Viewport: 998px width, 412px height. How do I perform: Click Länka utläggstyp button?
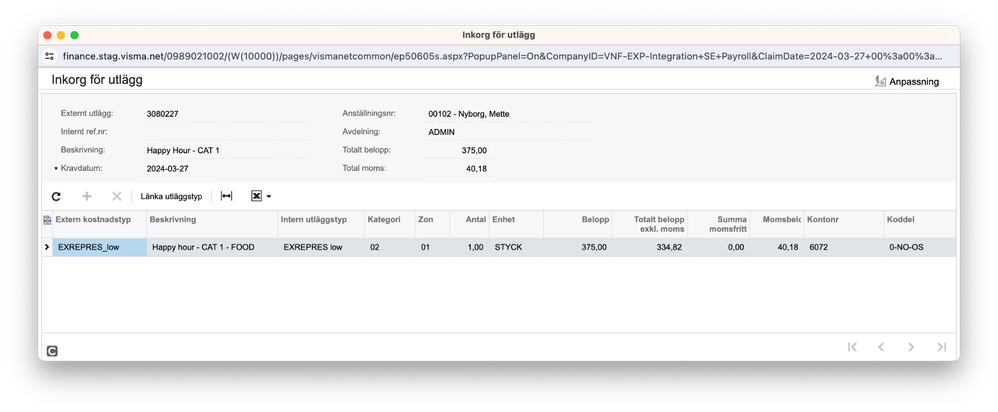[x=171, y=197]
